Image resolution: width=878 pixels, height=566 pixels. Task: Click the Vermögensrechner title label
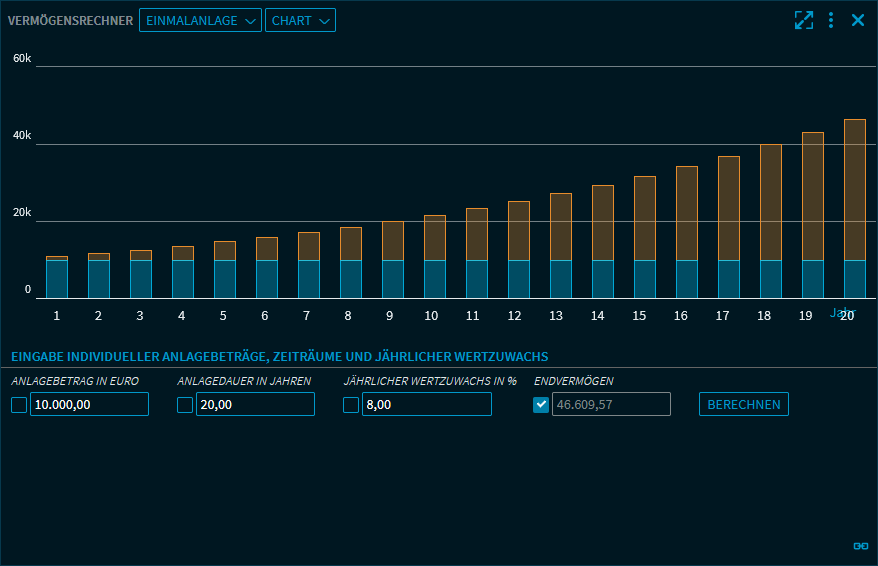coord(70,20)
